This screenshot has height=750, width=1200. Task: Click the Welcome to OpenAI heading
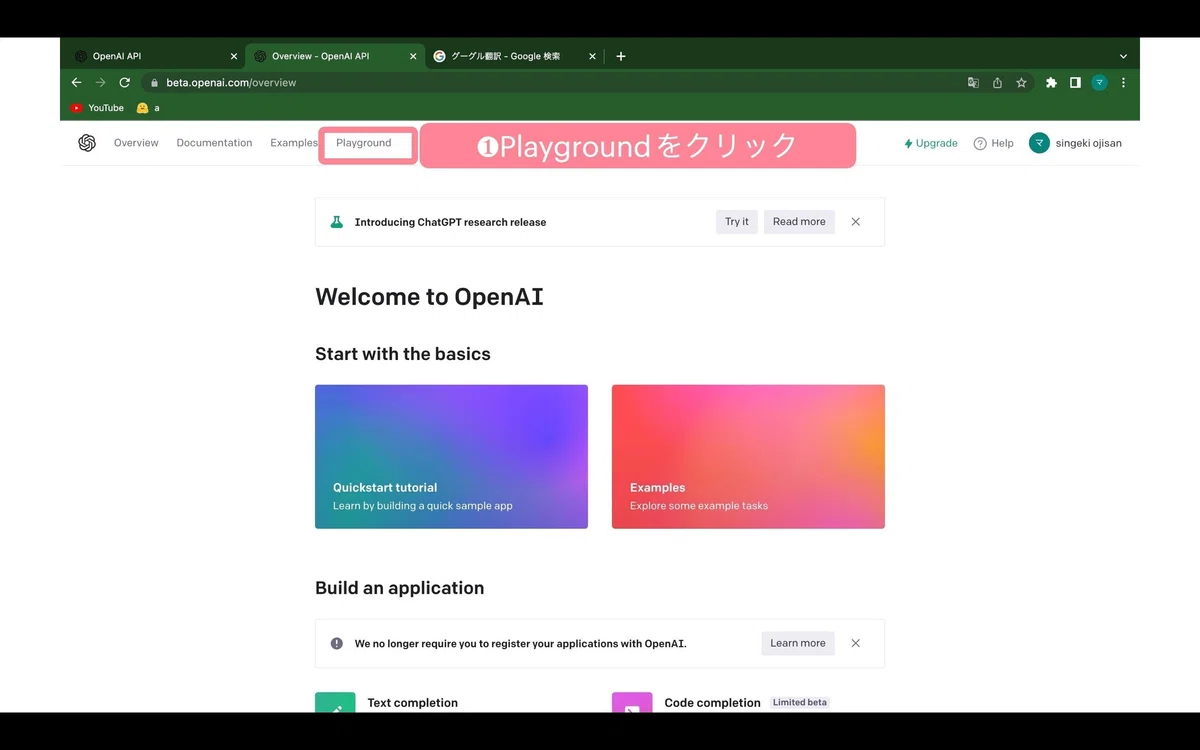pos(430,296)
